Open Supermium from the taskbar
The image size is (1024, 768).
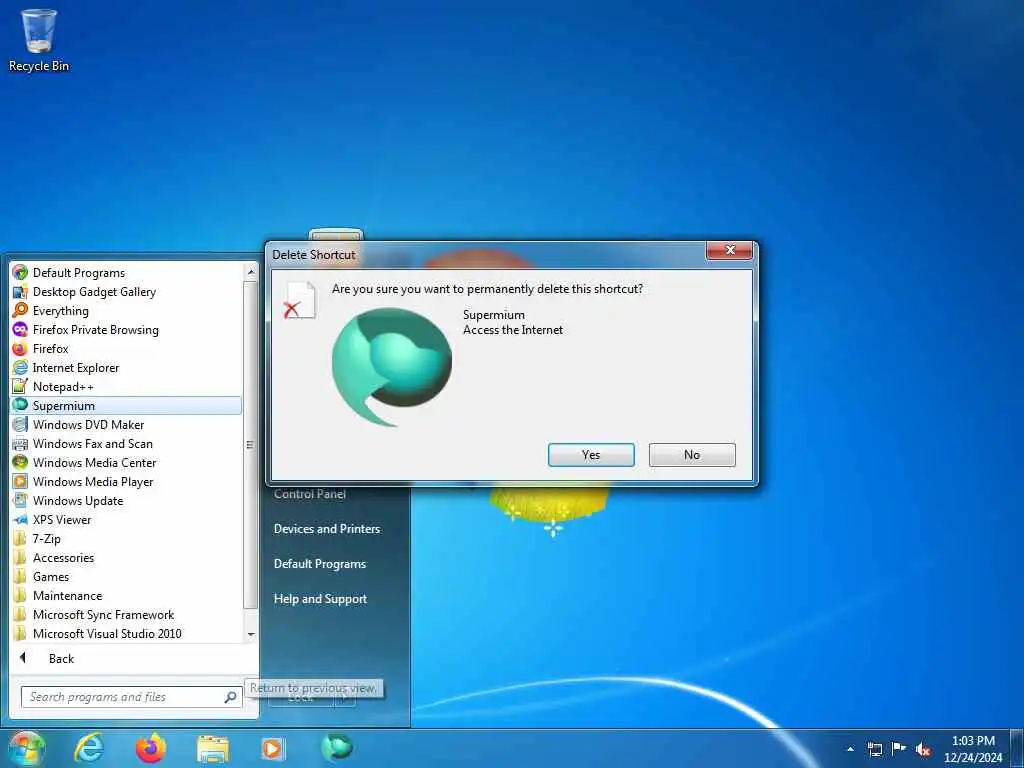337,748
